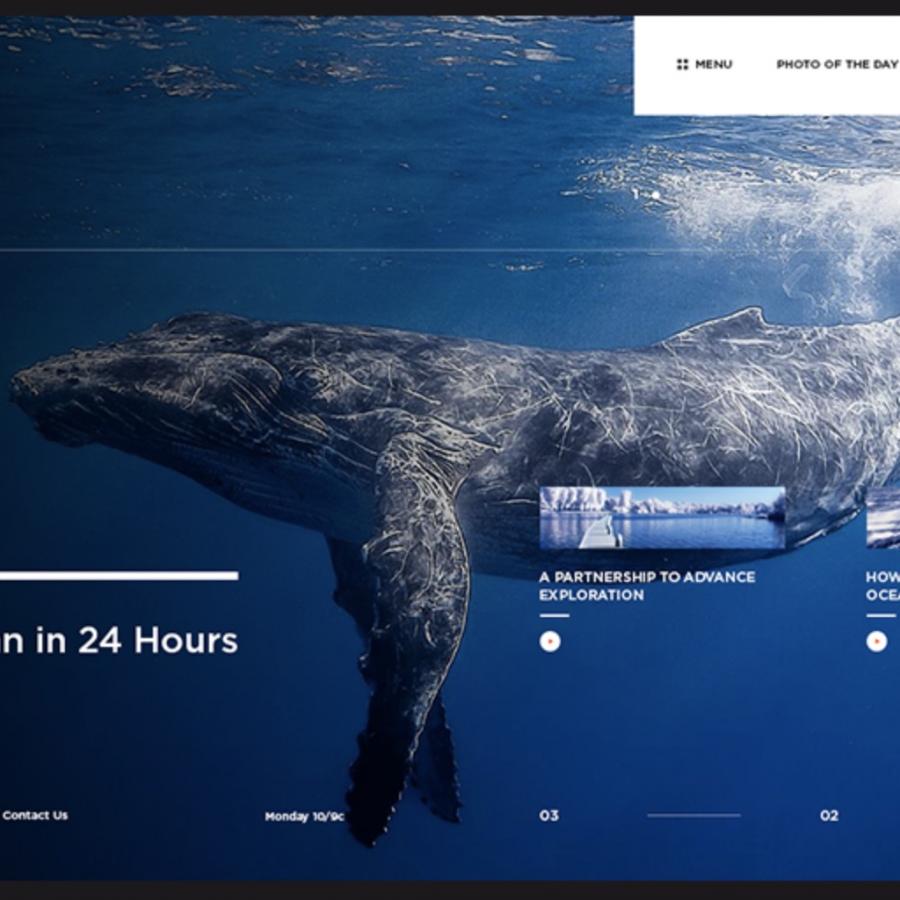Open the MENU navigation panel
This screenshot has width=900, height=900.
click(x=712, y=64)
